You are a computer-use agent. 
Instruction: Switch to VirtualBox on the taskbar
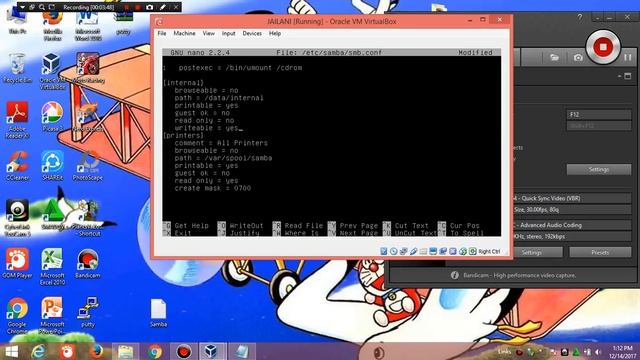pos(212,351)
